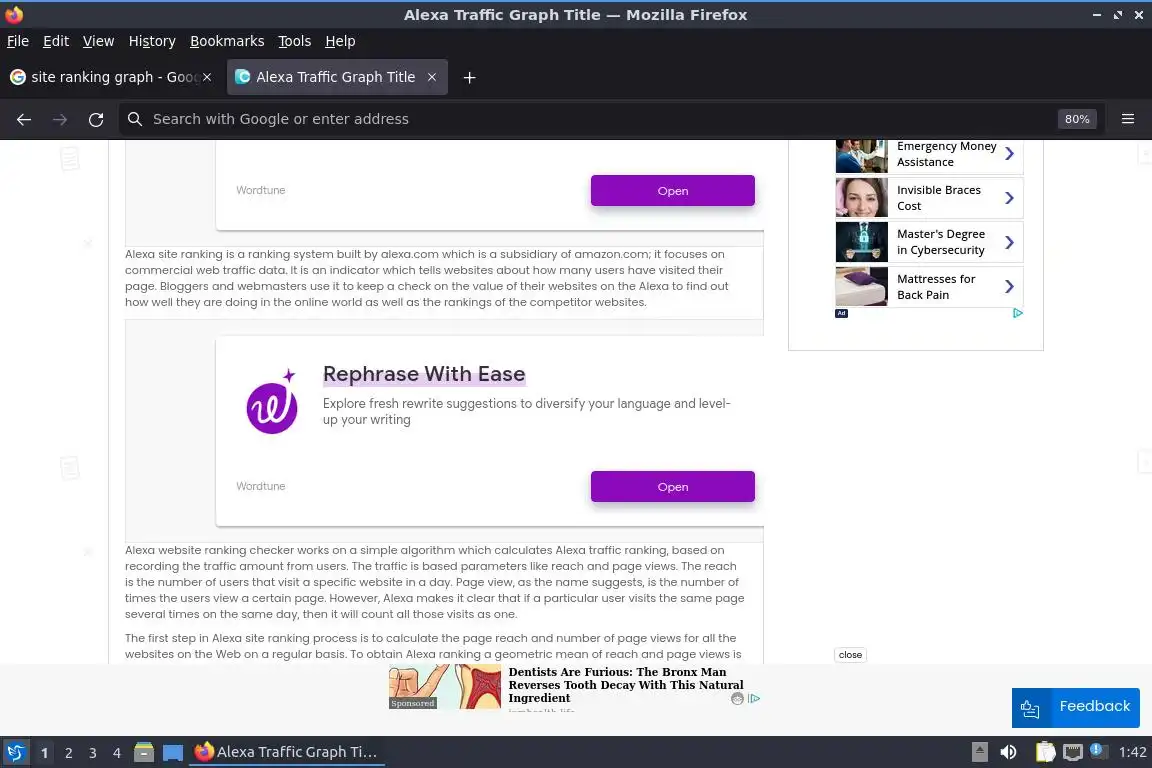Click the tooth decay ad image
The image size is (1152, 768).
point(444,686)
